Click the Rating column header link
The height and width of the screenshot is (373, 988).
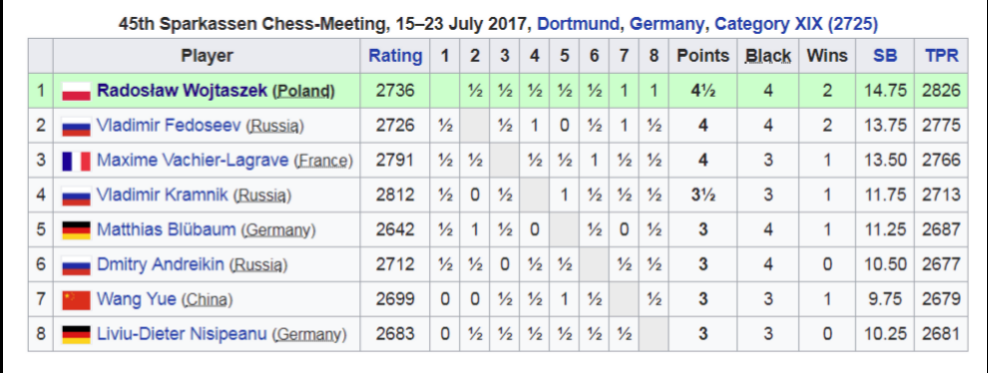[395, 56]
